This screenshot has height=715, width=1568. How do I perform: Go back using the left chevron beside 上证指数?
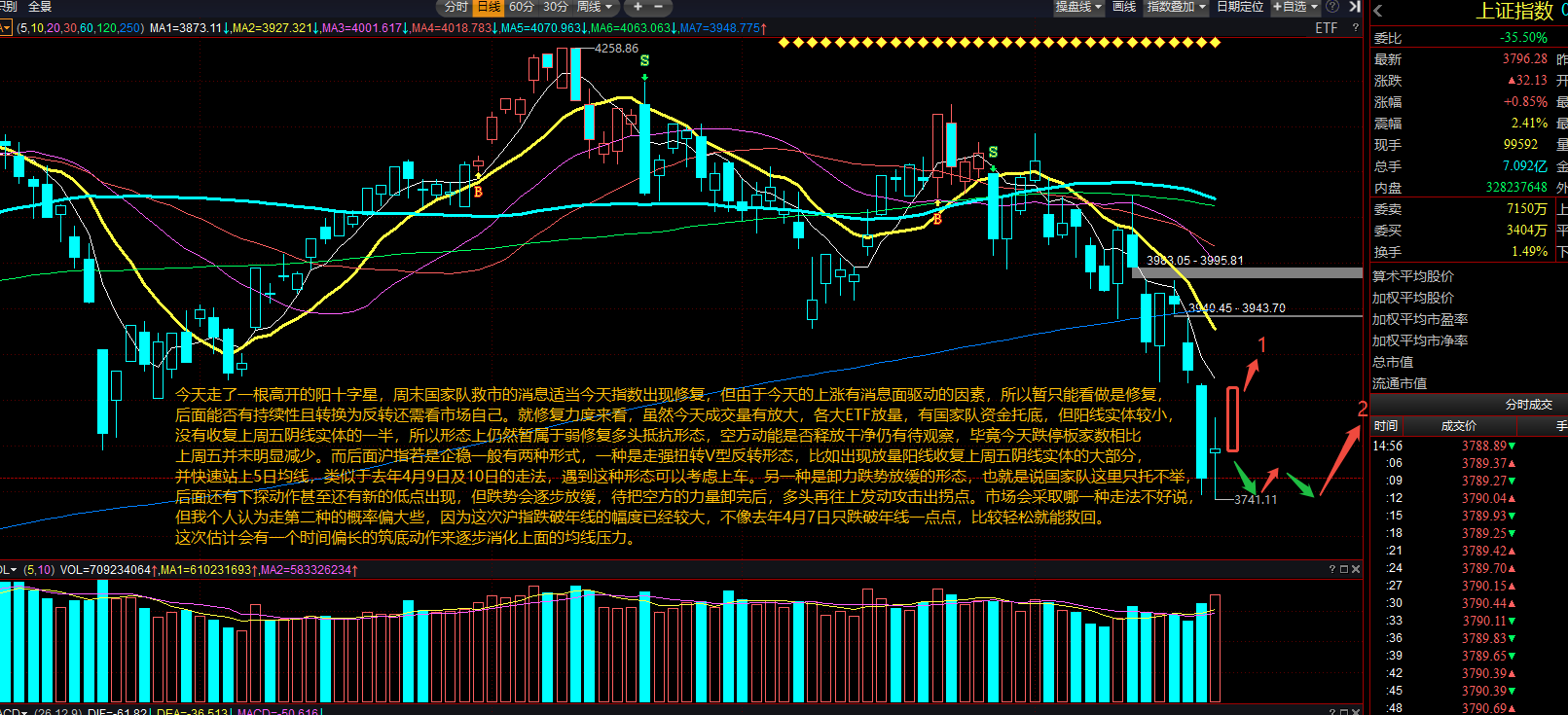(1378, 12)
